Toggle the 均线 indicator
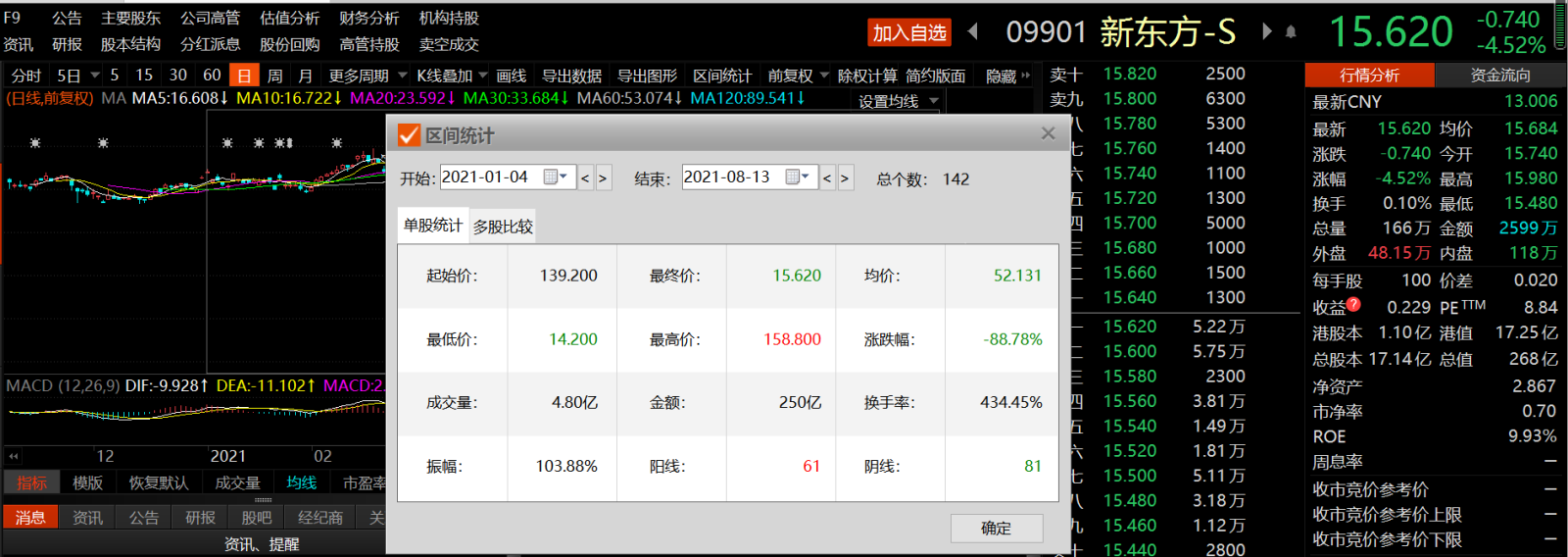 (x=301, y=482)
